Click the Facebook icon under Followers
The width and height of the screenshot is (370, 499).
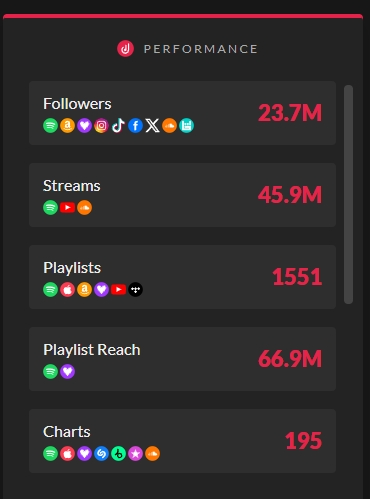click(135, 126)
